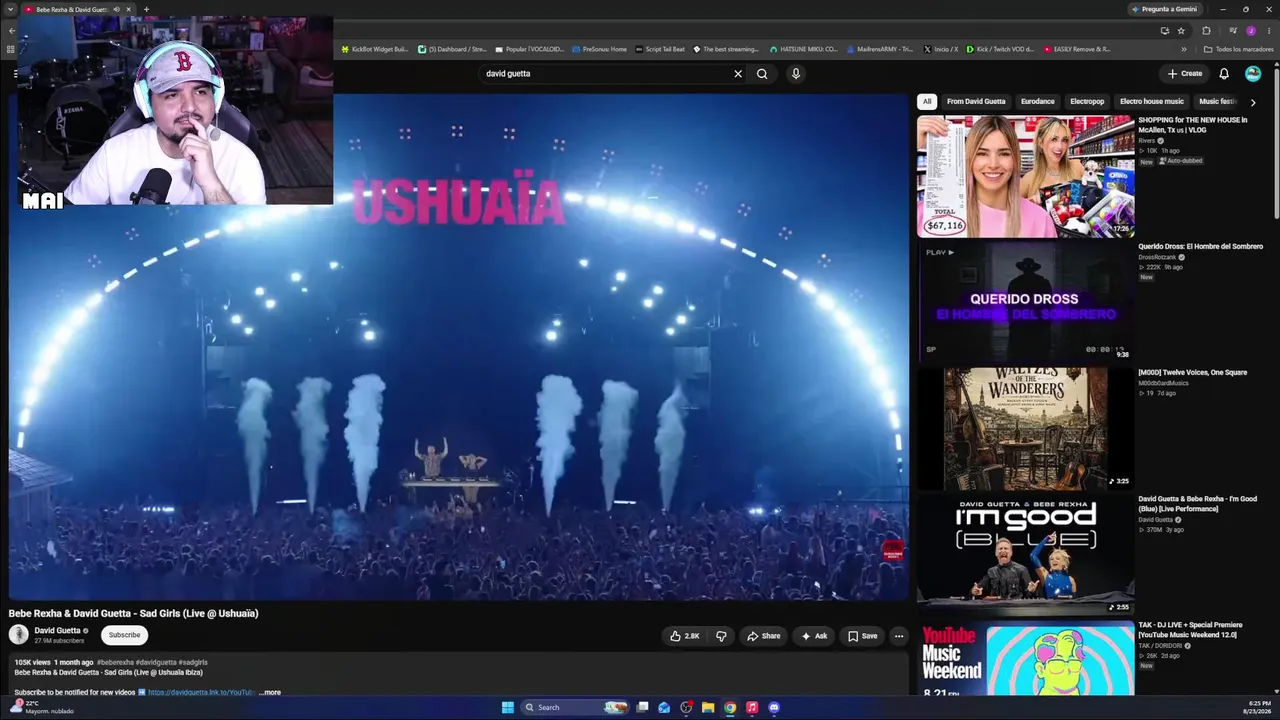Open the Discord taskbar icon

tap(774, 707)
